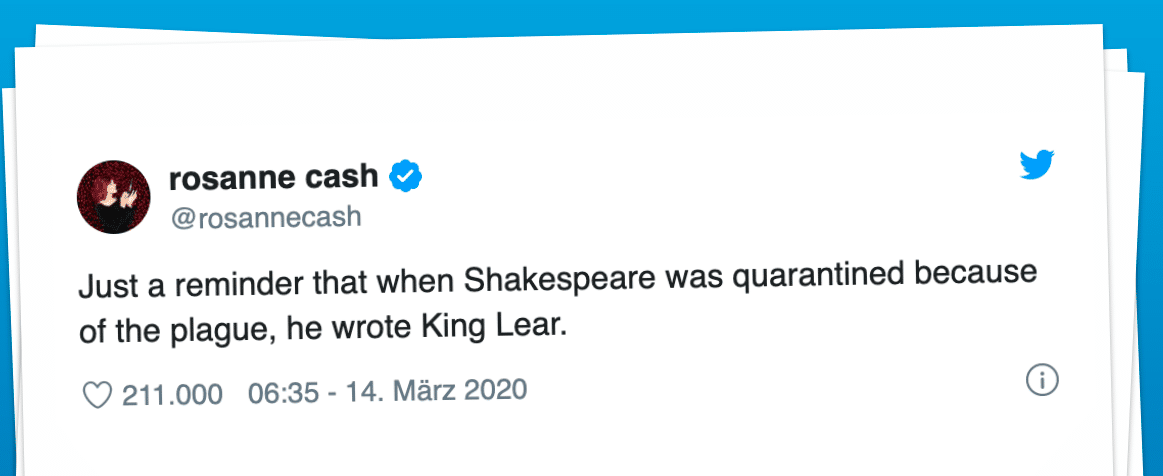Screen dimensions: 1163x476
Task: Click the "rosanne cash" display name
Action: pyautogui.click(x=274, y=178)
